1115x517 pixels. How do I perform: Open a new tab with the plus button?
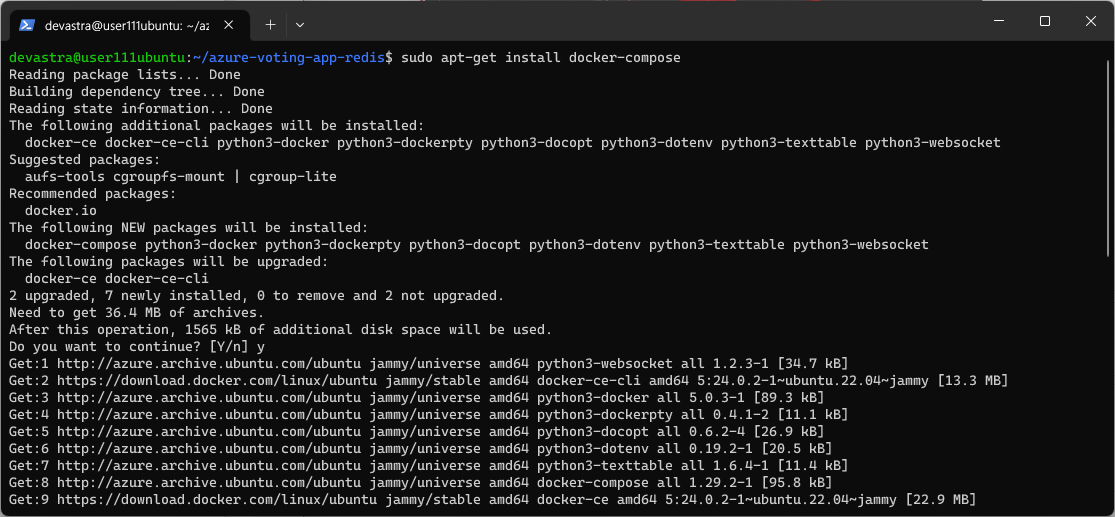pos(270,25)
